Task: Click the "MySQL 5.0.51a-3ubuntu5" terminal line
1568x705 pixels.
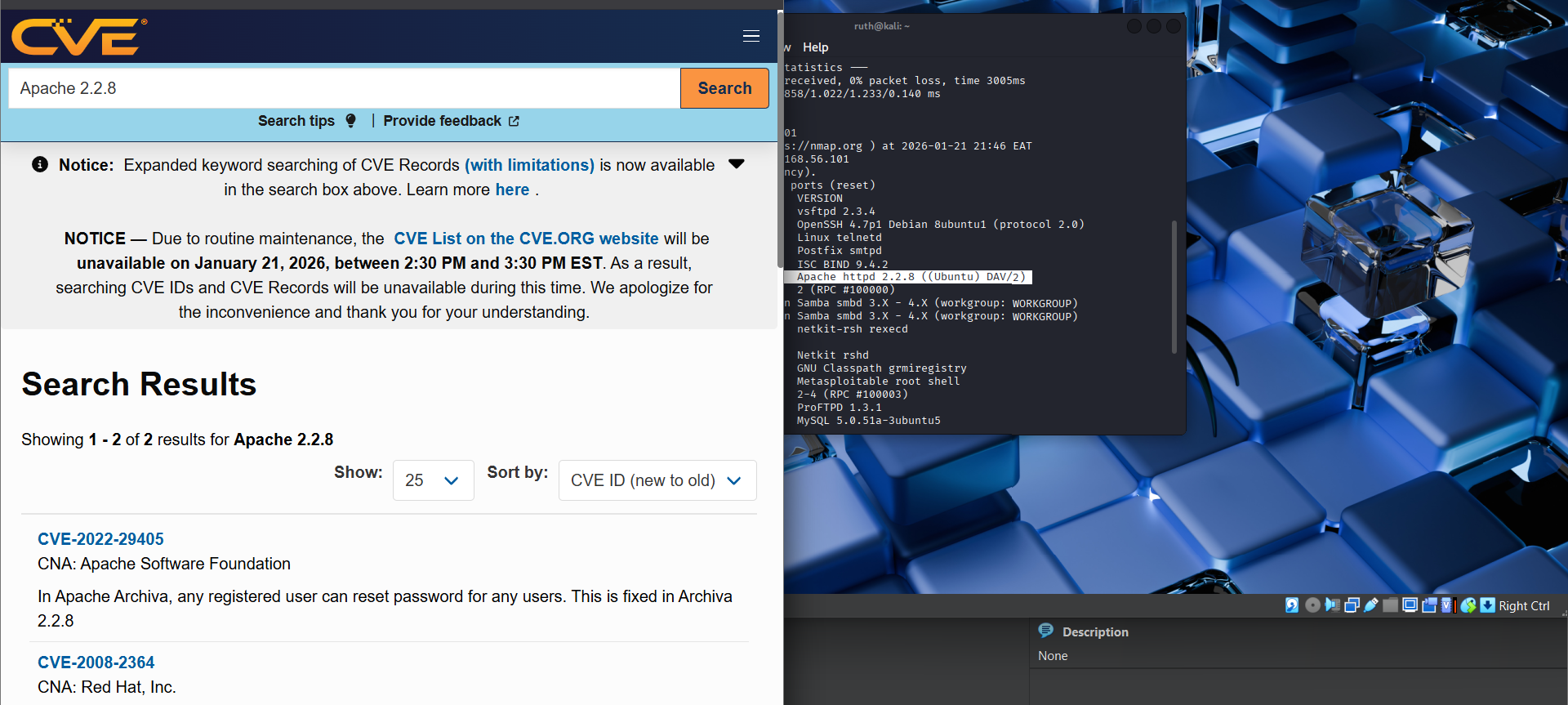Action: tap(869, 421)
